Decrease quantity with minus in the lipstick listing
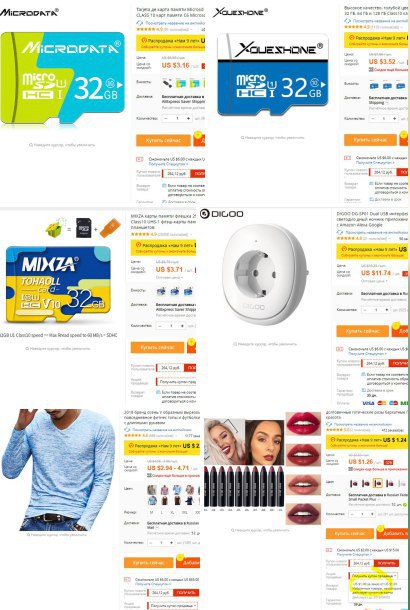The width and height of the screenshot is (410, 610). tap(352, 514)
